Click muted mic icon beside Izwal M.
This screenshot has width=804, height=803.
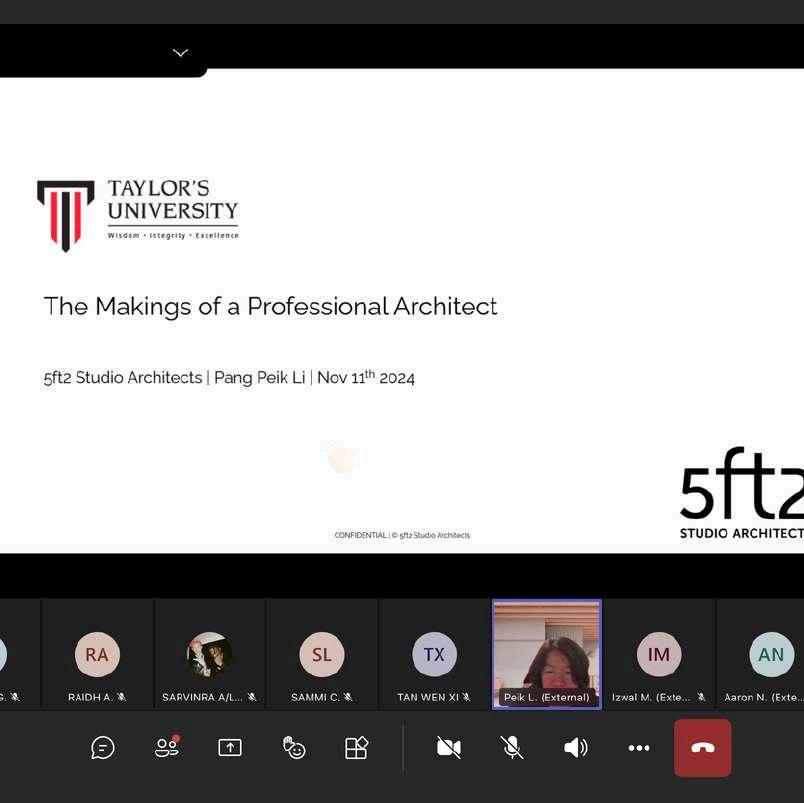coord(701,697)
